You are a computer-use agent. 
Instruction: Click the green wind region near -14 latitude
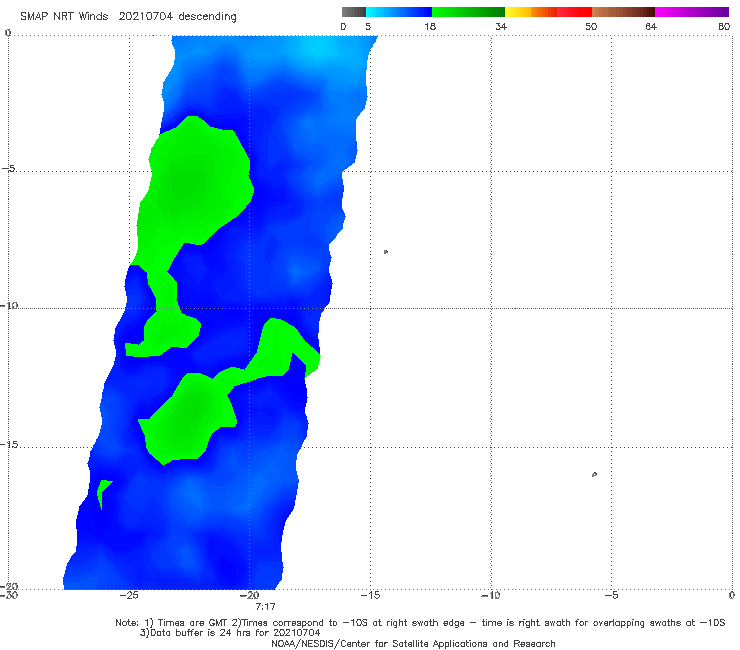[189, 418]
